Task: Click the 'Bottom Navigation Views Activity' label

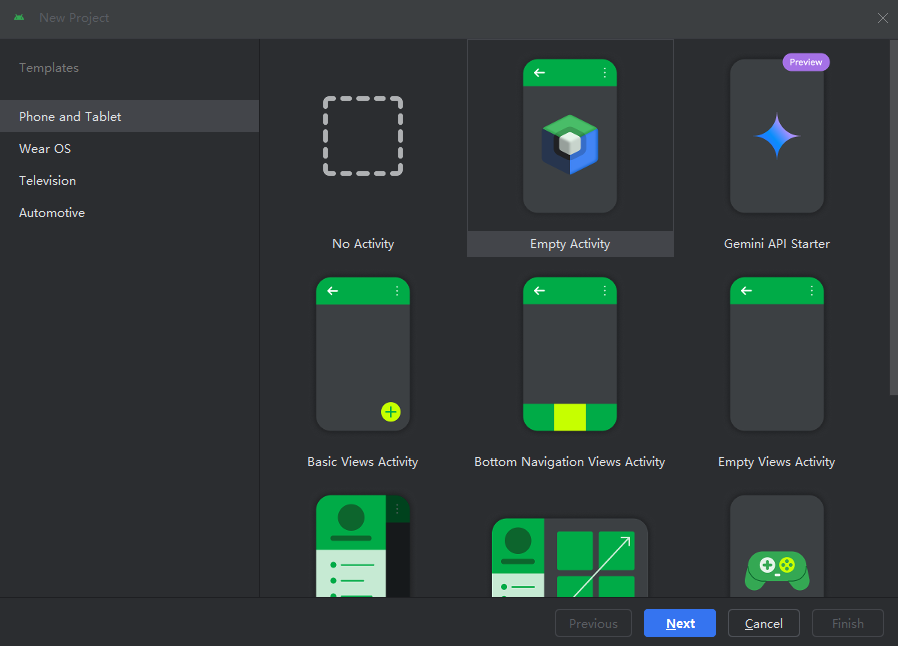Action: 570,462
